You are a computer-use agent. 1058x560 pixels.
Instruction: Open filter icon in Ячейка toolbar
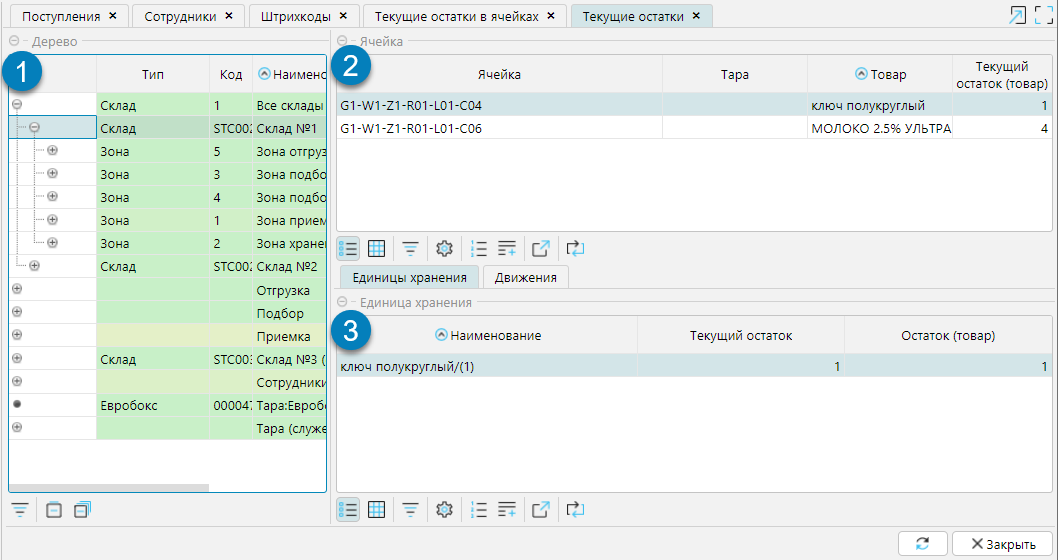410,249
